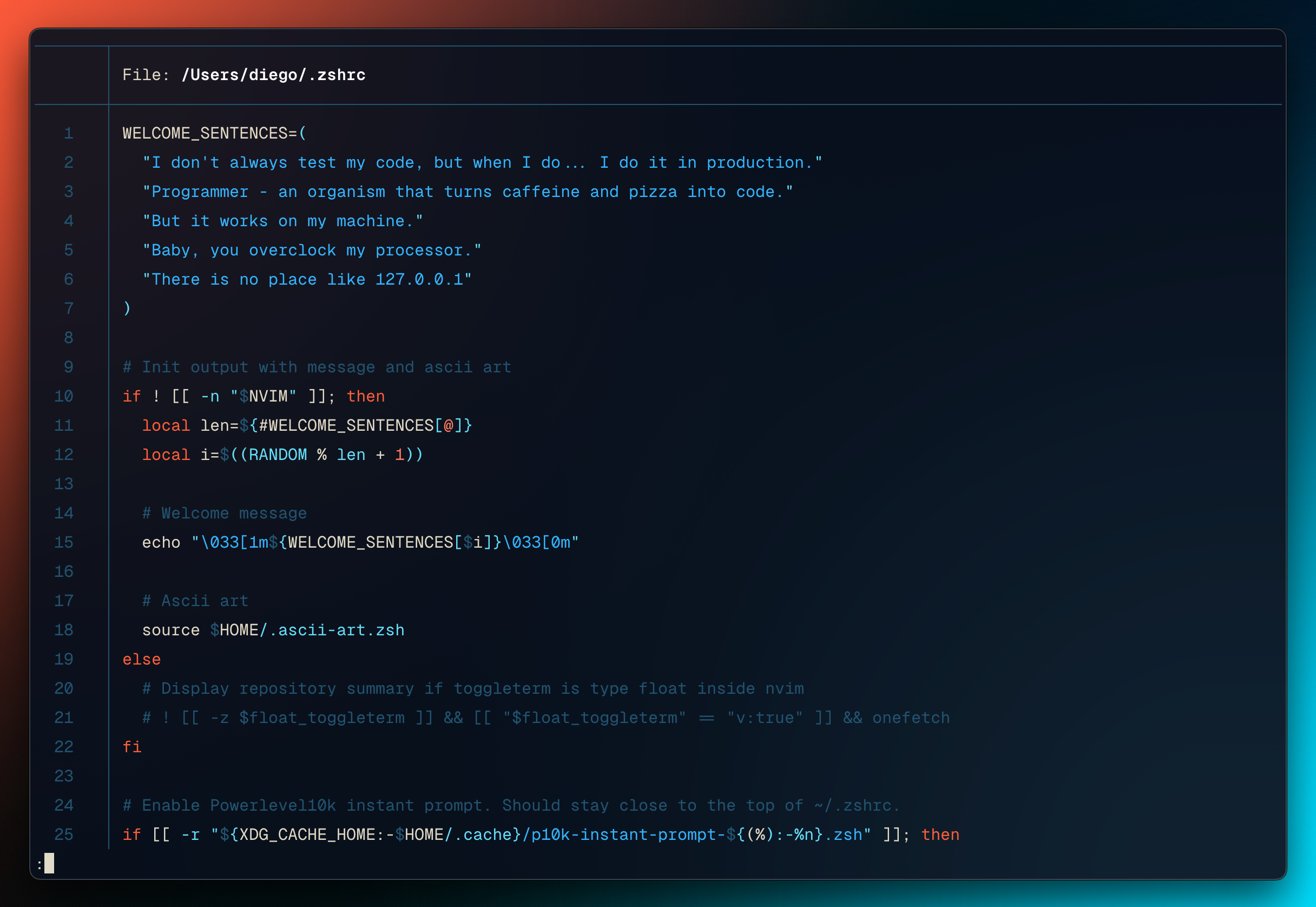Image resolution: width=1316 pixels, height=907 pixels.
Task: Click the "# Enable Powerlevel10k instant prompt" comment
Action: coord(511,805)
